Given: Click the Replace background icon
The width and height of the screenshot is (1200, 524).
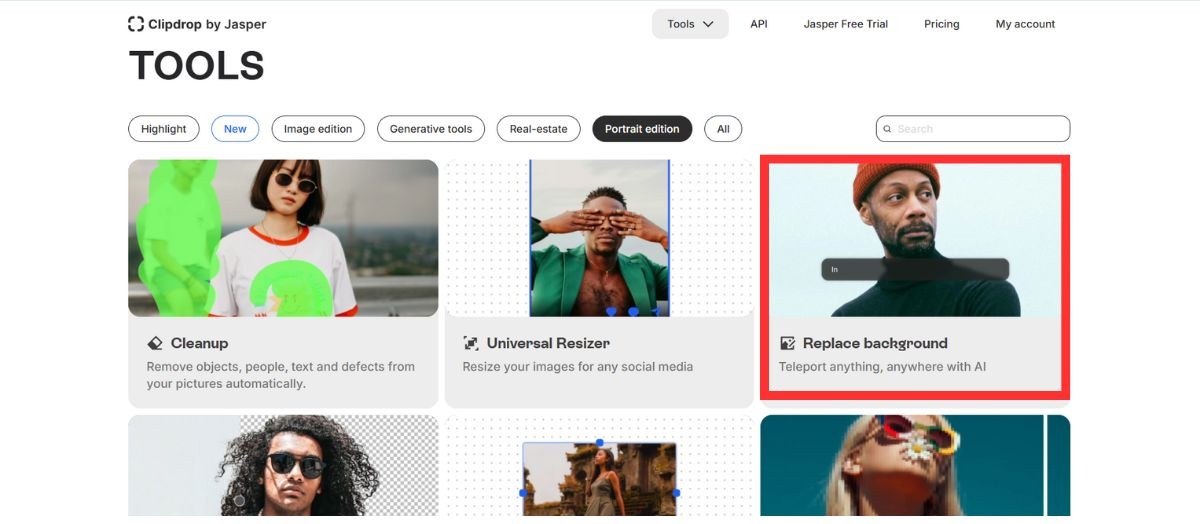Looking at the screenshot, I should pyautogui.click(x=787, y=343).
